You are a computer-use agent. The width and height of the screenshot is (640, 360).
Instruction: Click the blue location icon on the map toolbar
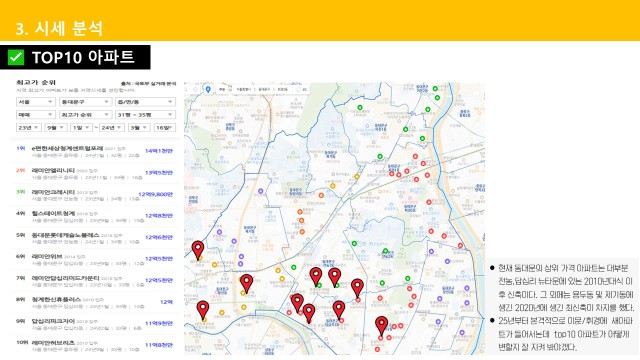point(208,89)
